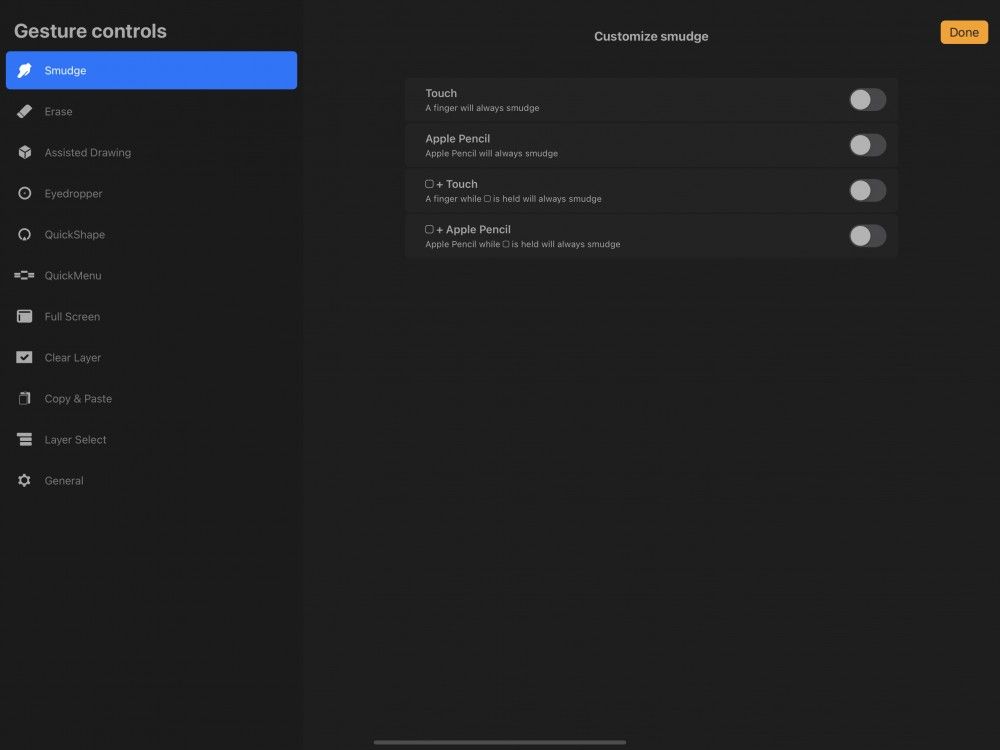
Task: Select Copy & Paste category
Action: (x=151, y=399)
